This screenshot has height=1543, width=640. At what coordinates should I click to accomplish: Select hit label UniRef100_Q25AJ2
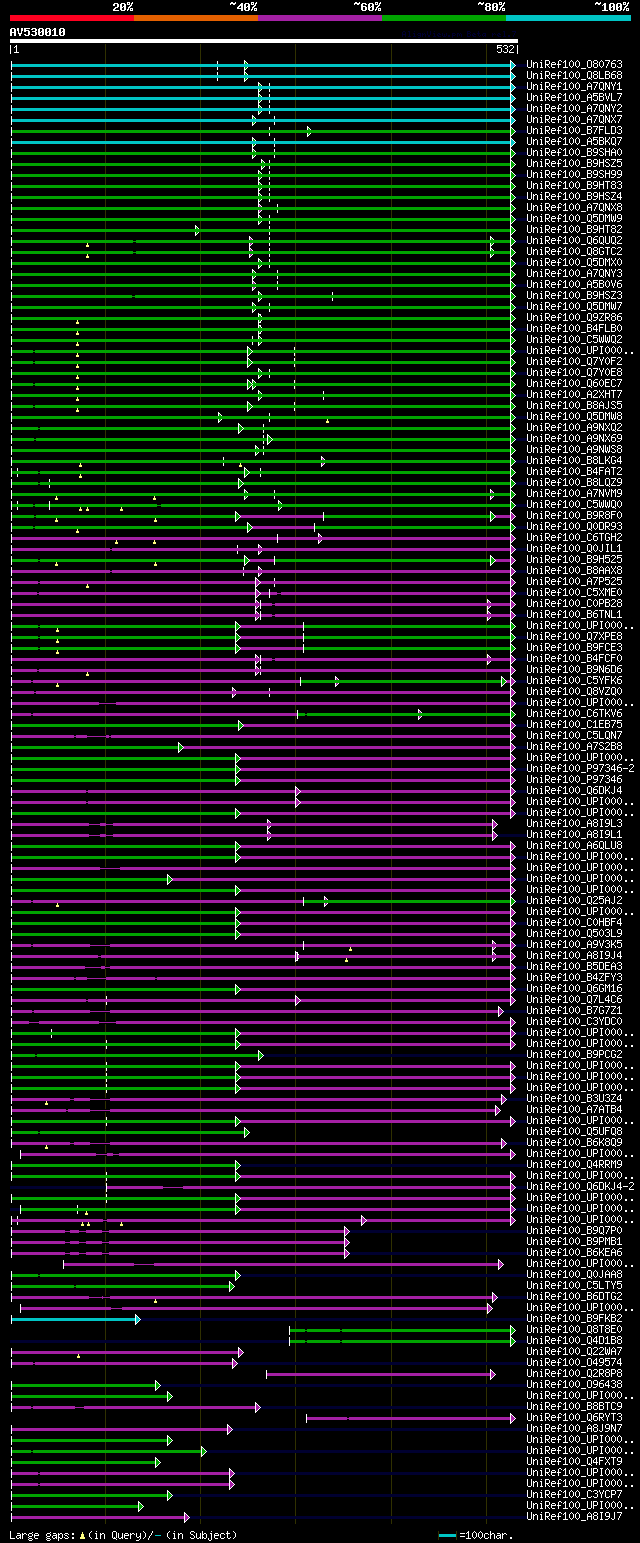(574, 900)
